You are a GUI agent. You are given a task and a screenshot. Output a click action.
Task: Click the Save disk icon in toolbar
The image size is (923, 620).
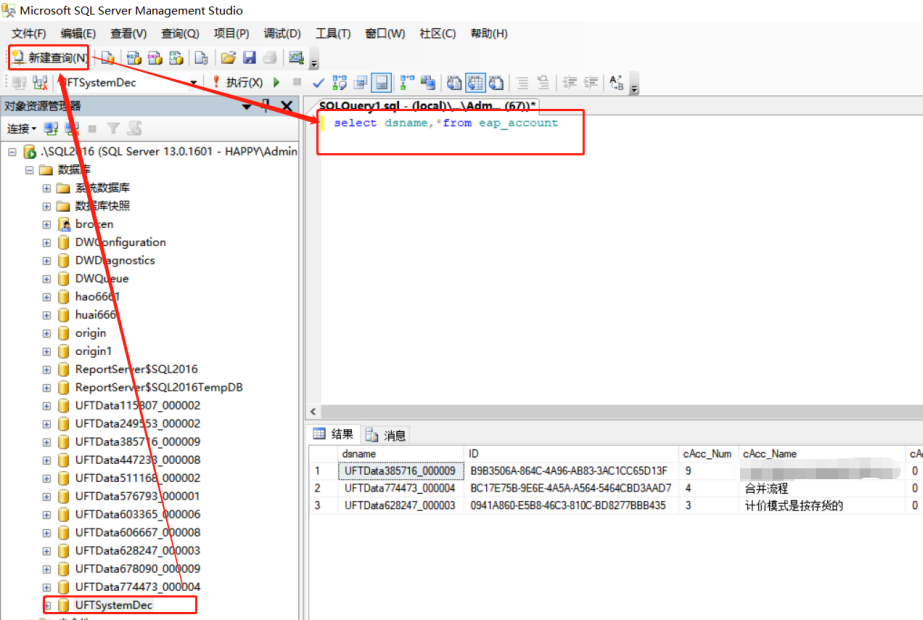pyautogui.click(x=249, y=58)
